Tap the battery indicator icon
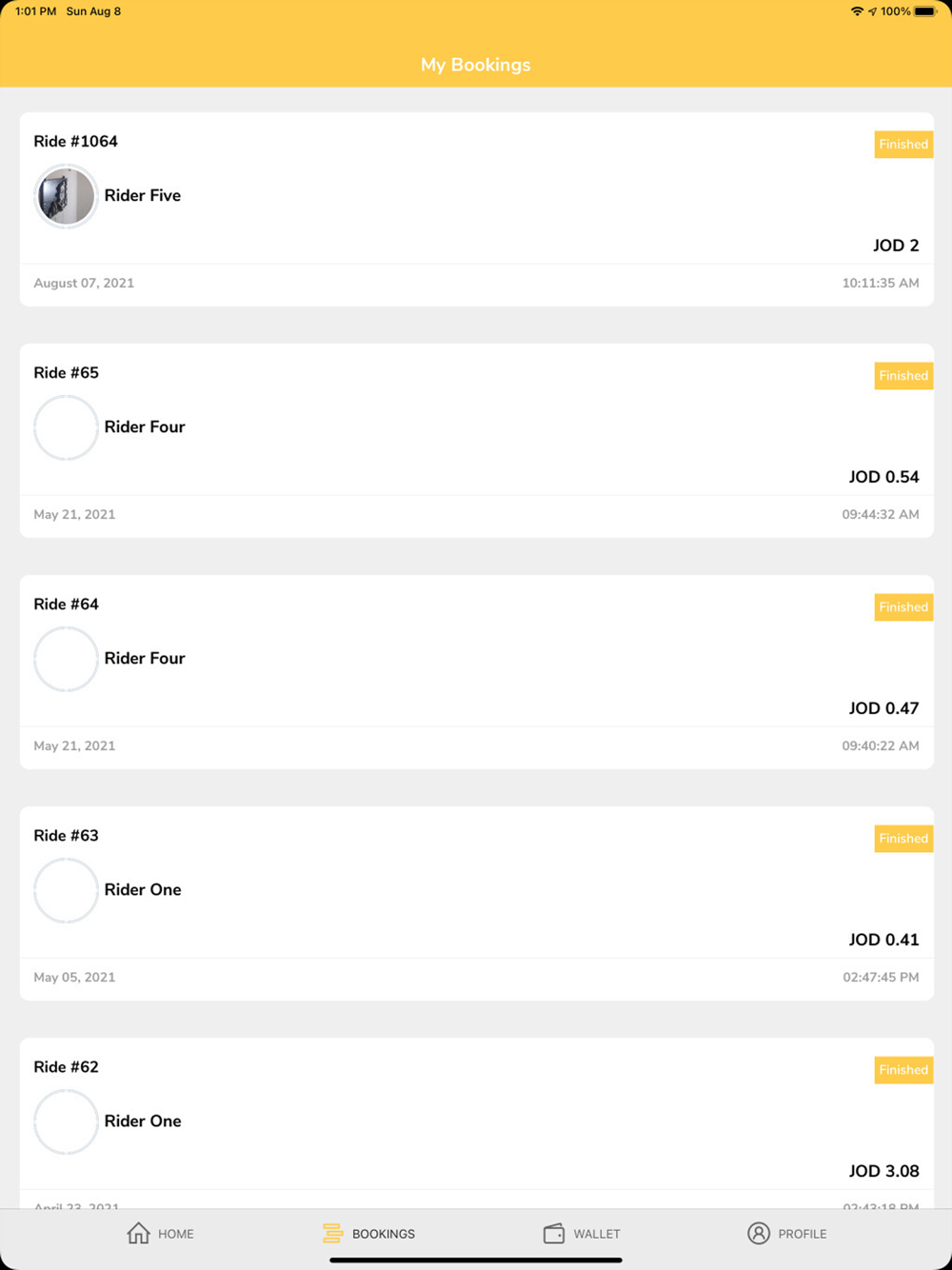Screen dimensions: 952x1270 click(925, 11)
